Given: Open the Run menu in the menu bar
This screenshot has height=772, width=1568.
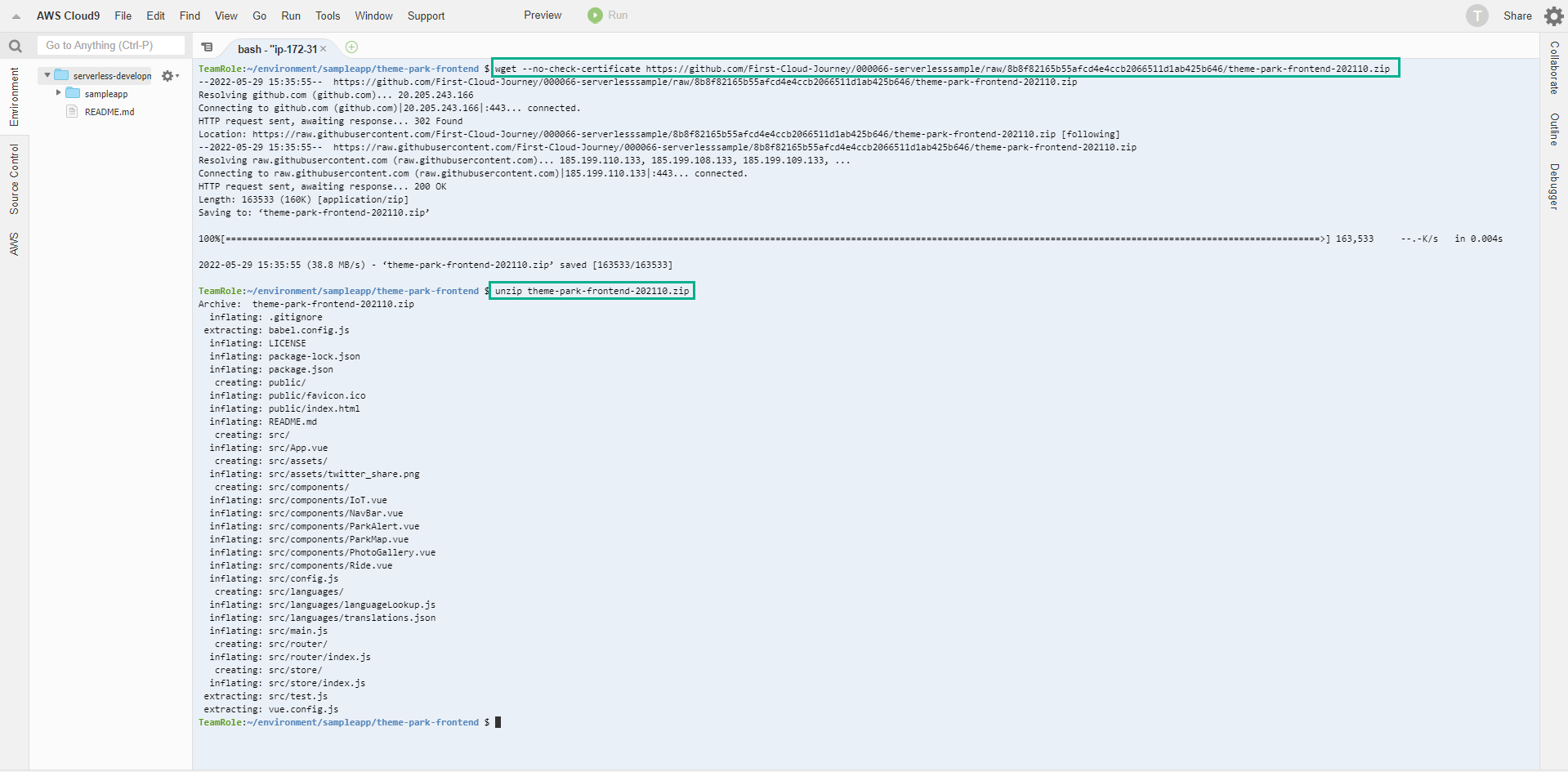Looking at the screenshot, I should (290, 16).
